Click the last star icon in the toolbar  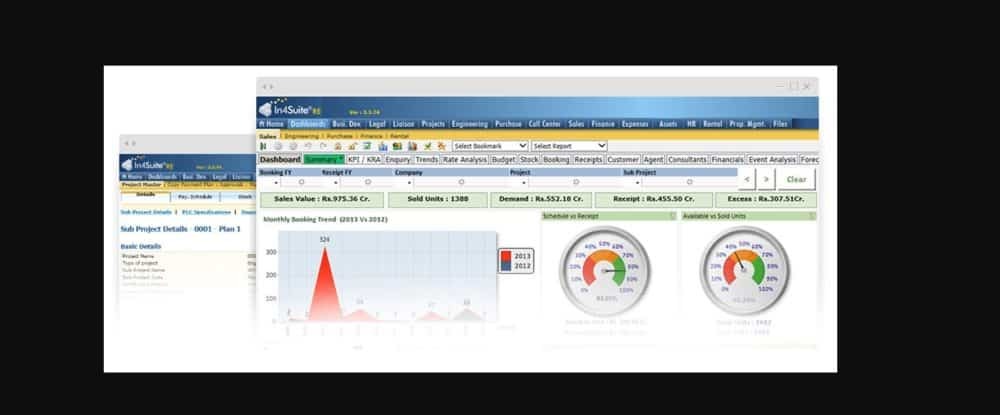pyautogui.click(x=441, y=146)
